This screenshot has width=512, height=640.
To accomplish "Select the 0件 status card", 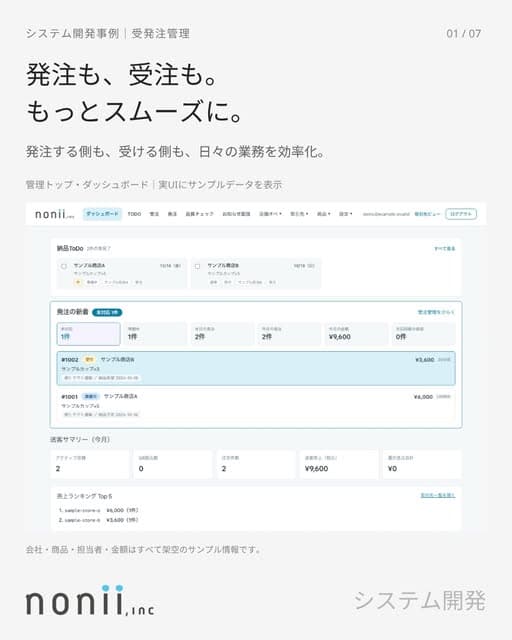I will point(423,334).
